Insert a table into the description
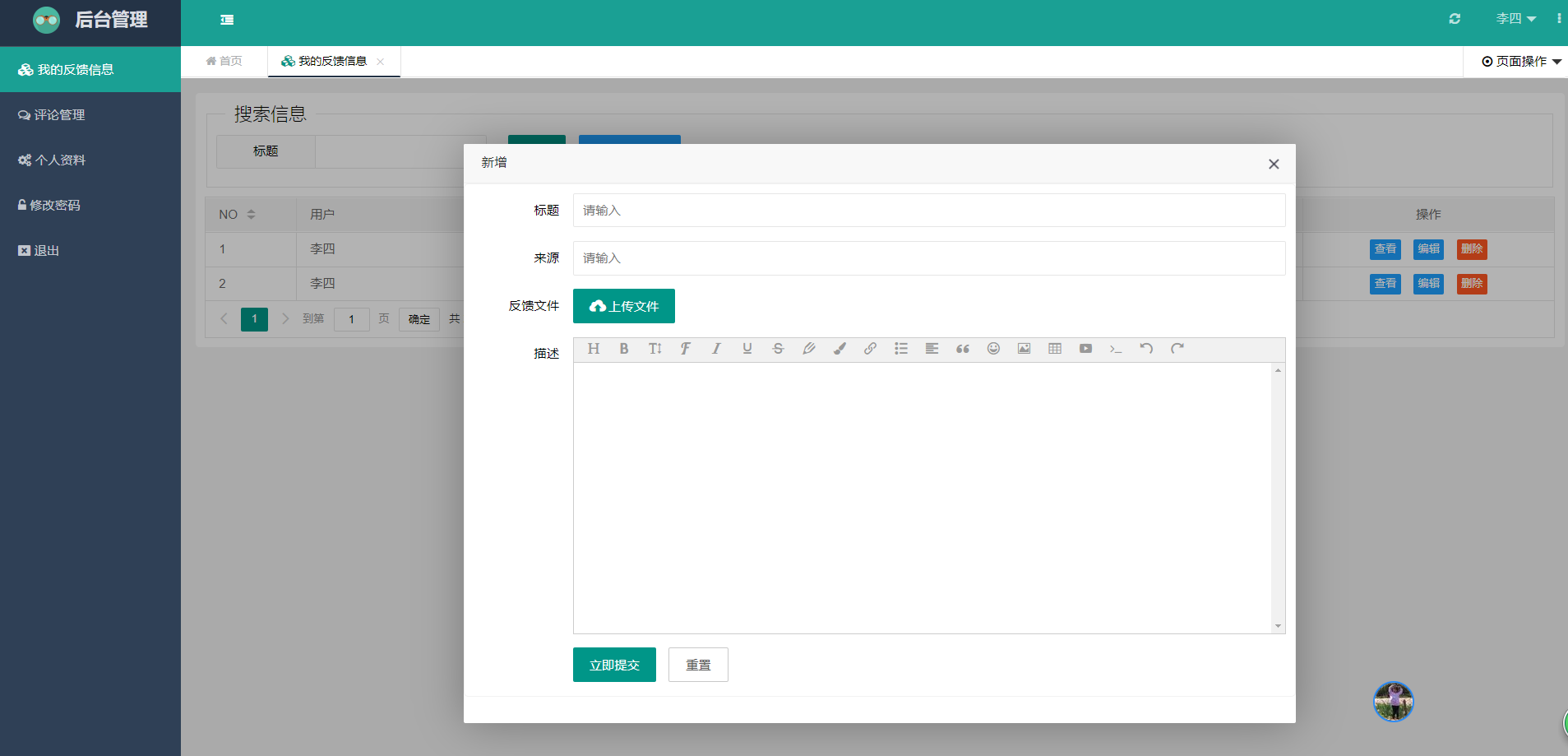The image size is (1568, 756). pos(1055,349)
